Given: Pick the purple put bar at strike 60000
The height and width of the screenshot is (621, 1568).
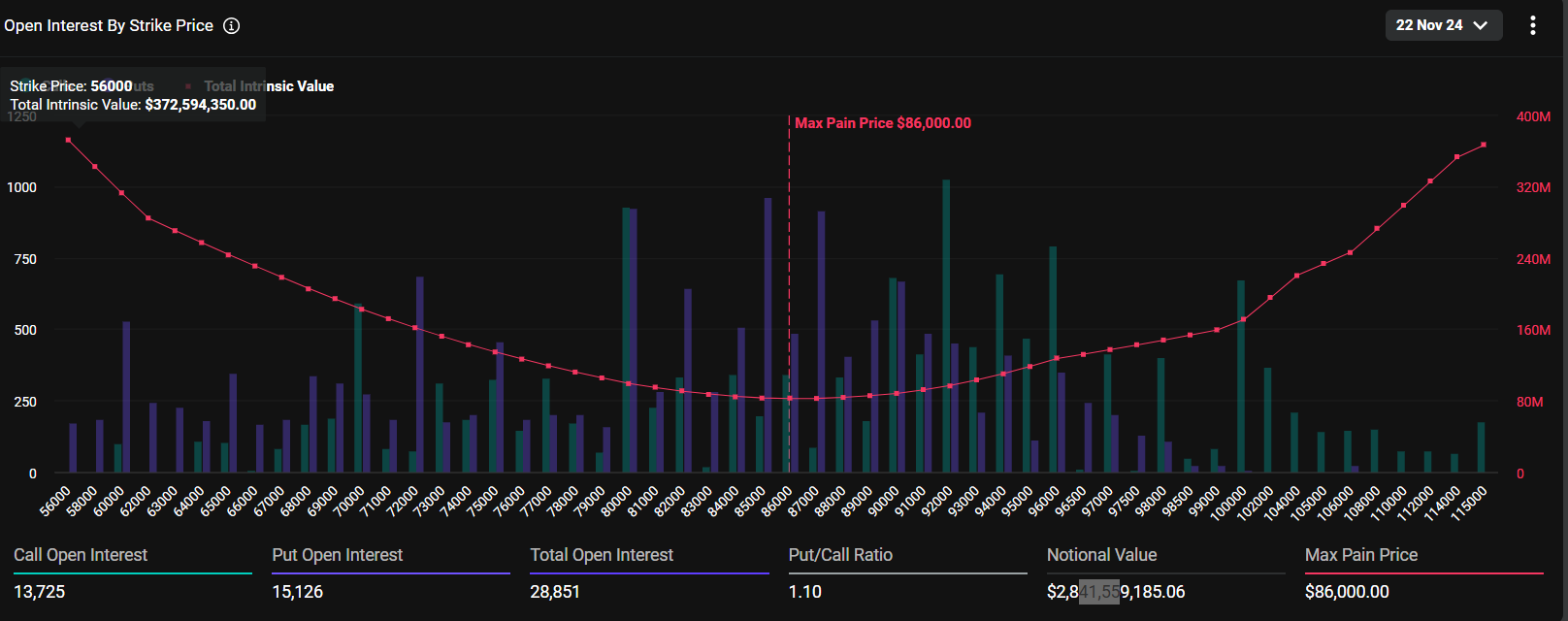Looking at the screenshot, I should tap(126, 397).
